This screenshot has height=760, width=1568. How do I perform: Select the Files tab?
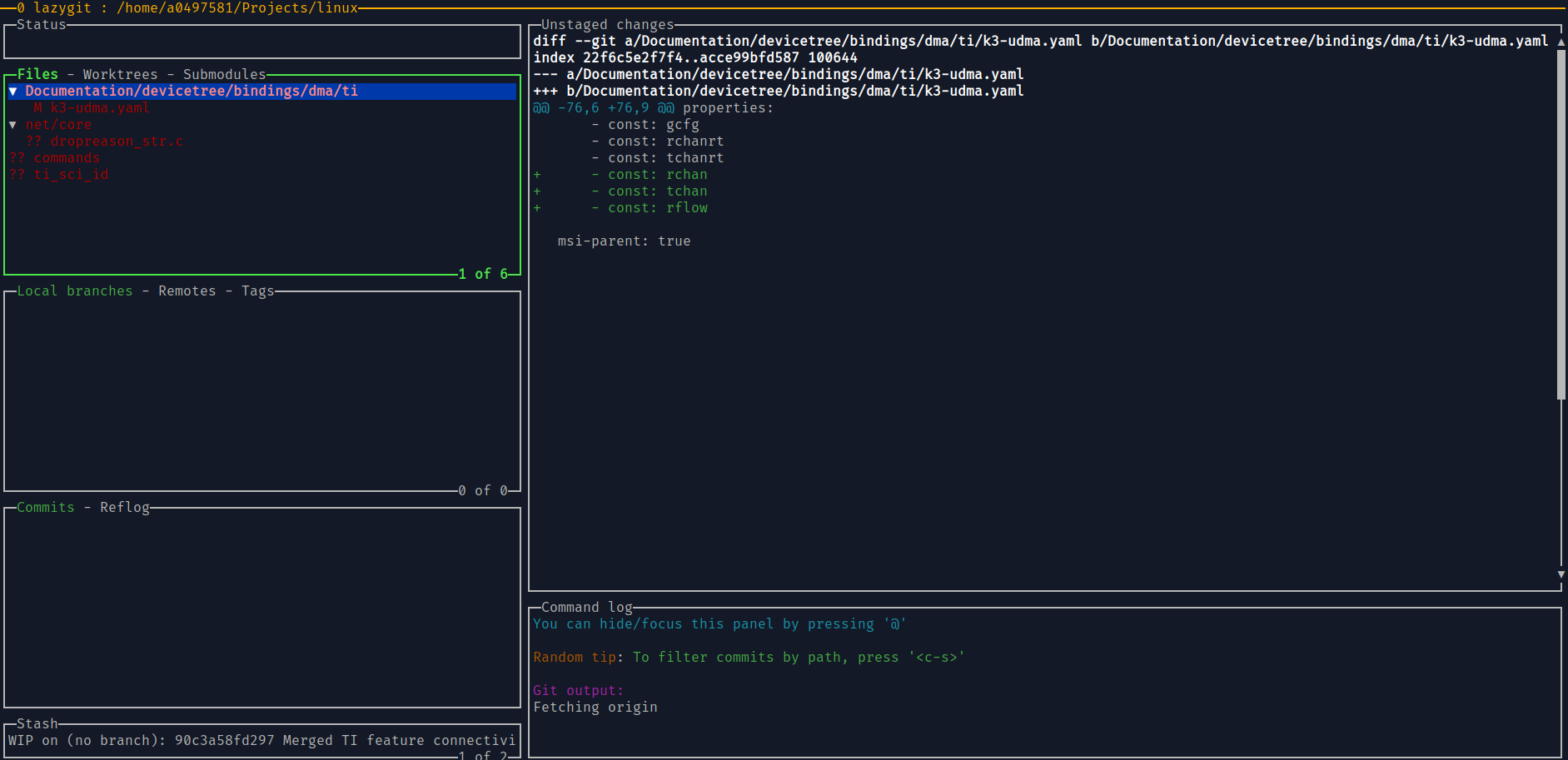37,74
